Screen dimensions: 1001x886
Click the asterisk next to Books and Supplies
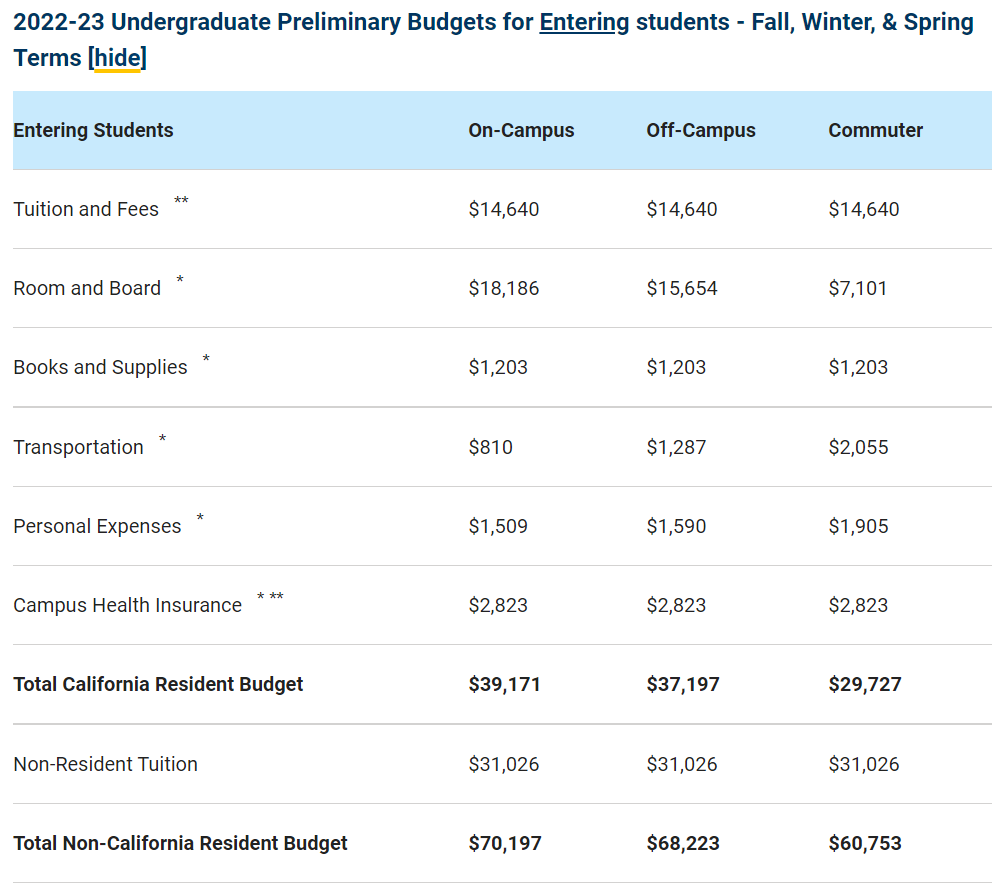pyautogui.click(x=206, y=360)
